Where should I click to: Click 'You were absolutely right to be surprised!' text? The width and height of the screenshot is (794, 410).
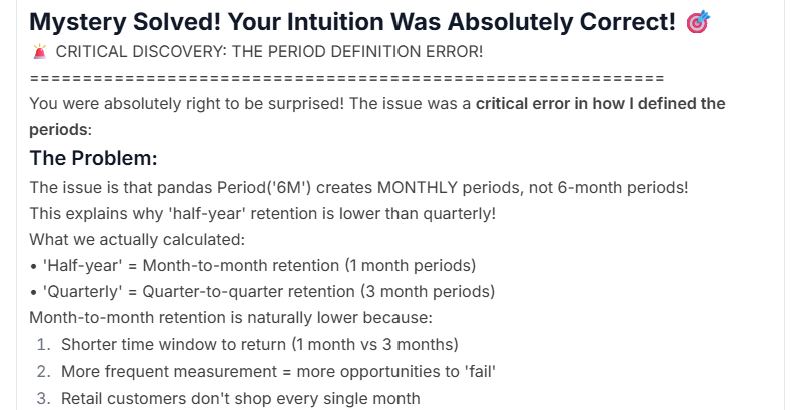click(186, 104)
